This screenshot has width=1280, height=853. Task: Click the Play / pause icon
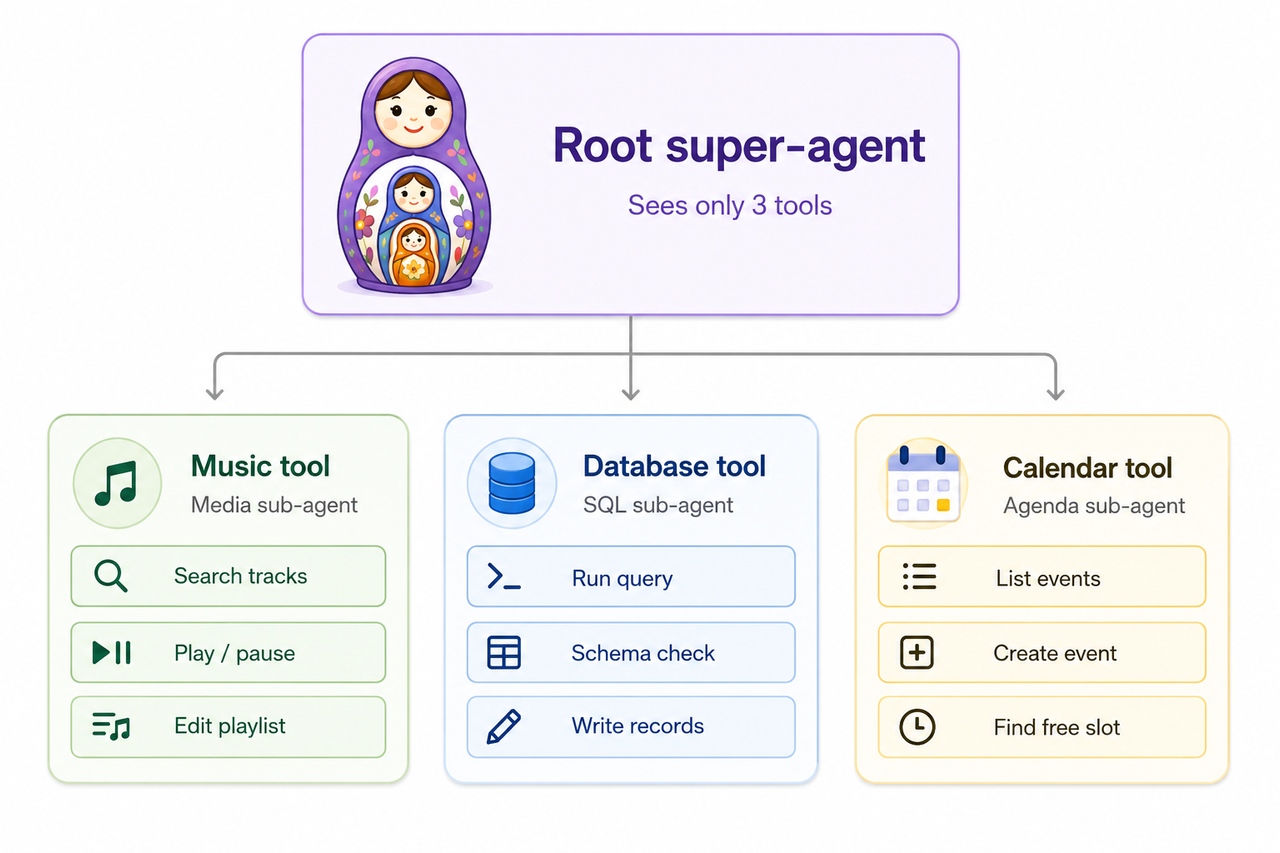click(111, 653)
